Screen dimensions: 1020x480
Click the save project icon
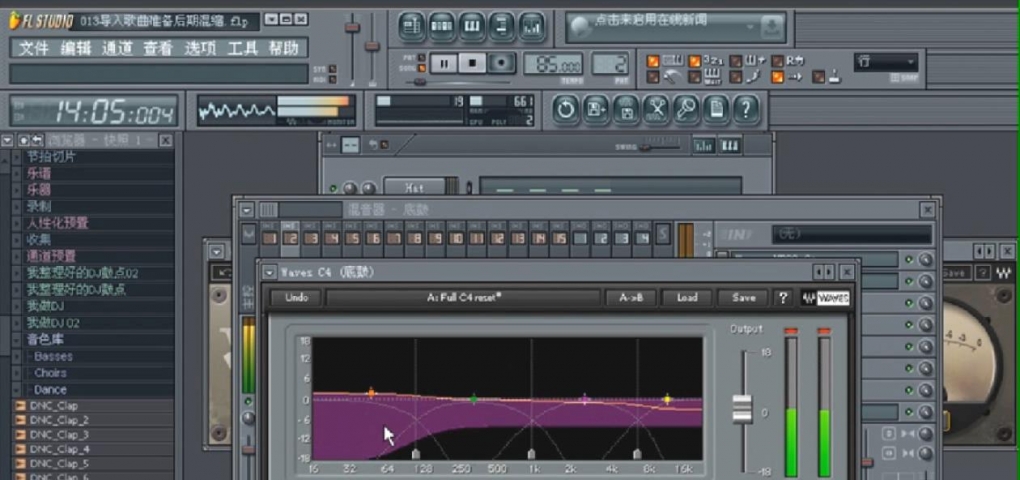point(597,109)
